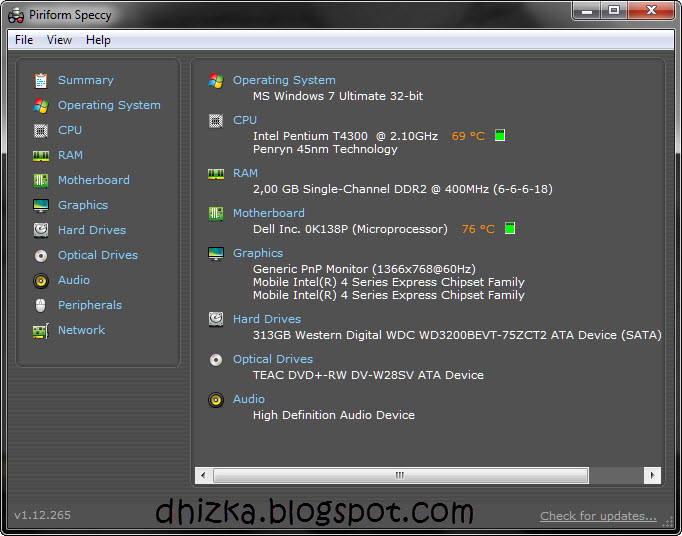Image resolution: width=682 pixels, height=536 pixels.
Task: Click the text Penryn 45nm Technology
Action: [325, 150]
